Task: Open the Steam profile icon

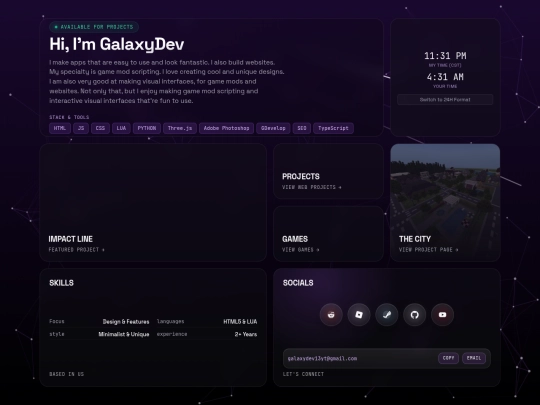Action: coord(387,314)
